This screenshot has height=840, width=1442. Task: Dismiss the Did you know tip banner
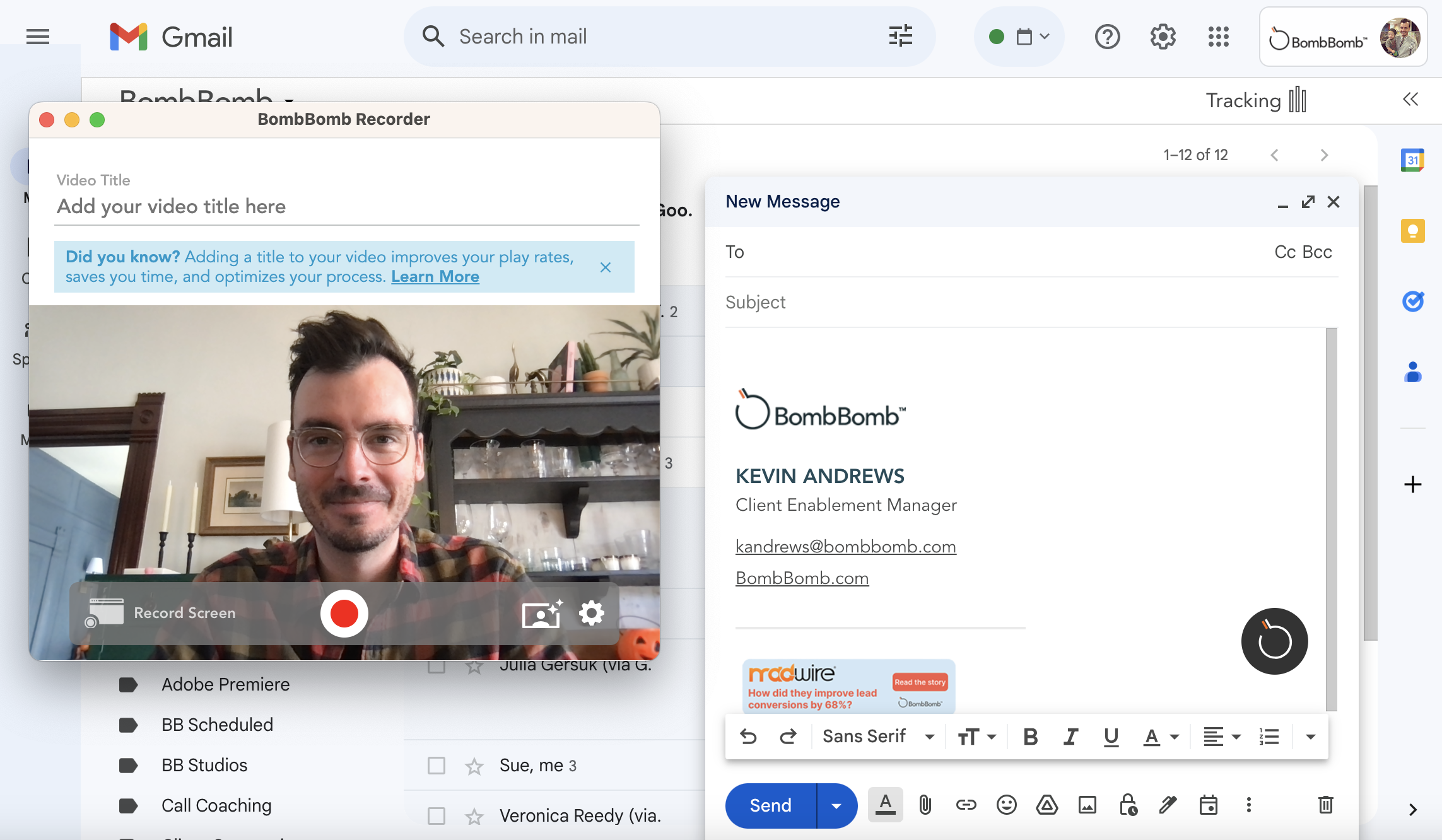(606, 267)
